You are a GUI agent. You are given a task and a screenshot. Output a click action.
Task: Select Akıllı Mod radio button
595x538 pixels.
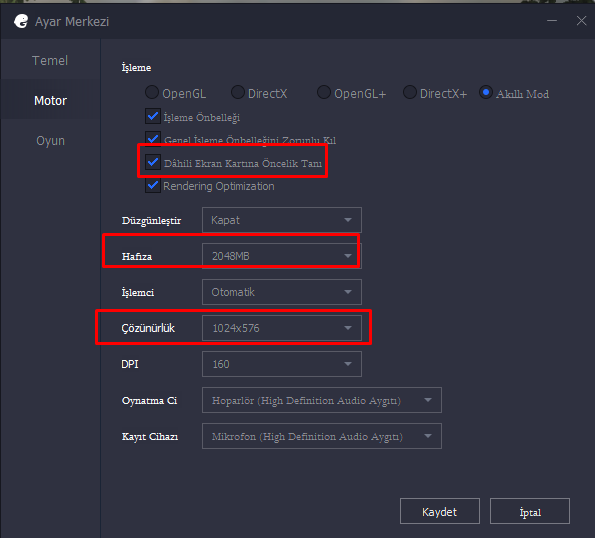(486, 92)
